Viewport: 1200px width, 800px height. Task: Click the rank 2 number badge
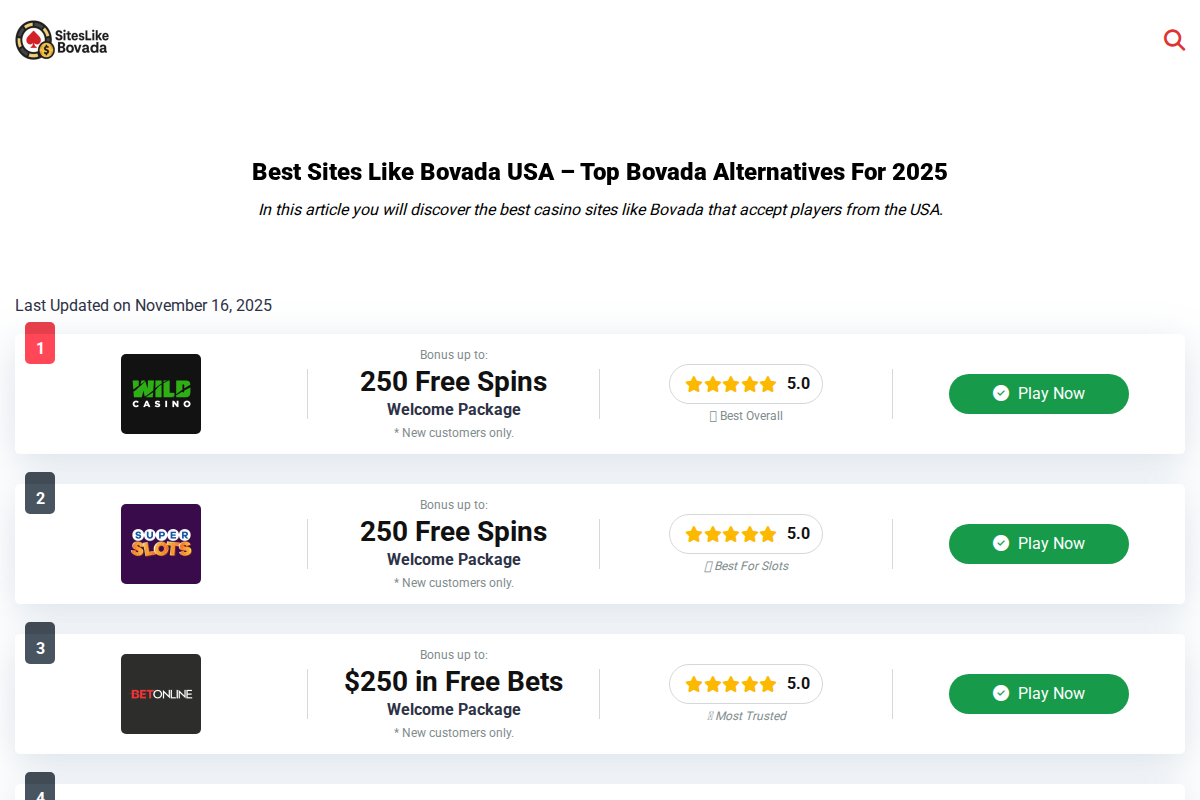click(40, 497)
